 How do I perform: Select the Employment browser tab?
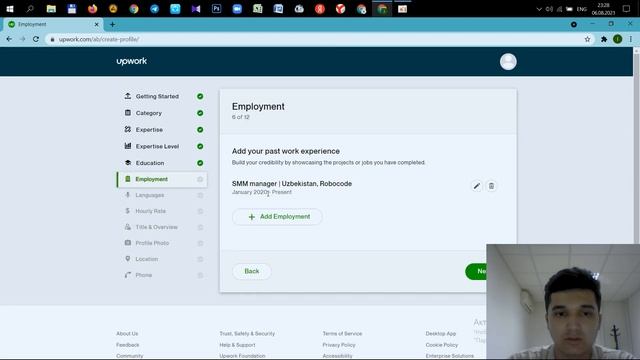coord(53,24)
